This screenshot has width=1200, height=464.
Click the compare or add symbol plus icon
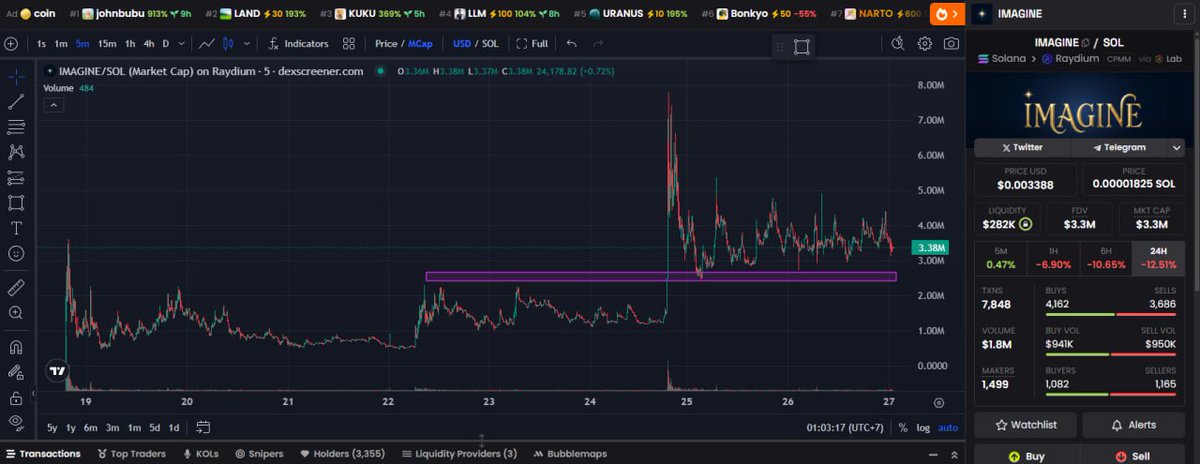coord(11,44)
